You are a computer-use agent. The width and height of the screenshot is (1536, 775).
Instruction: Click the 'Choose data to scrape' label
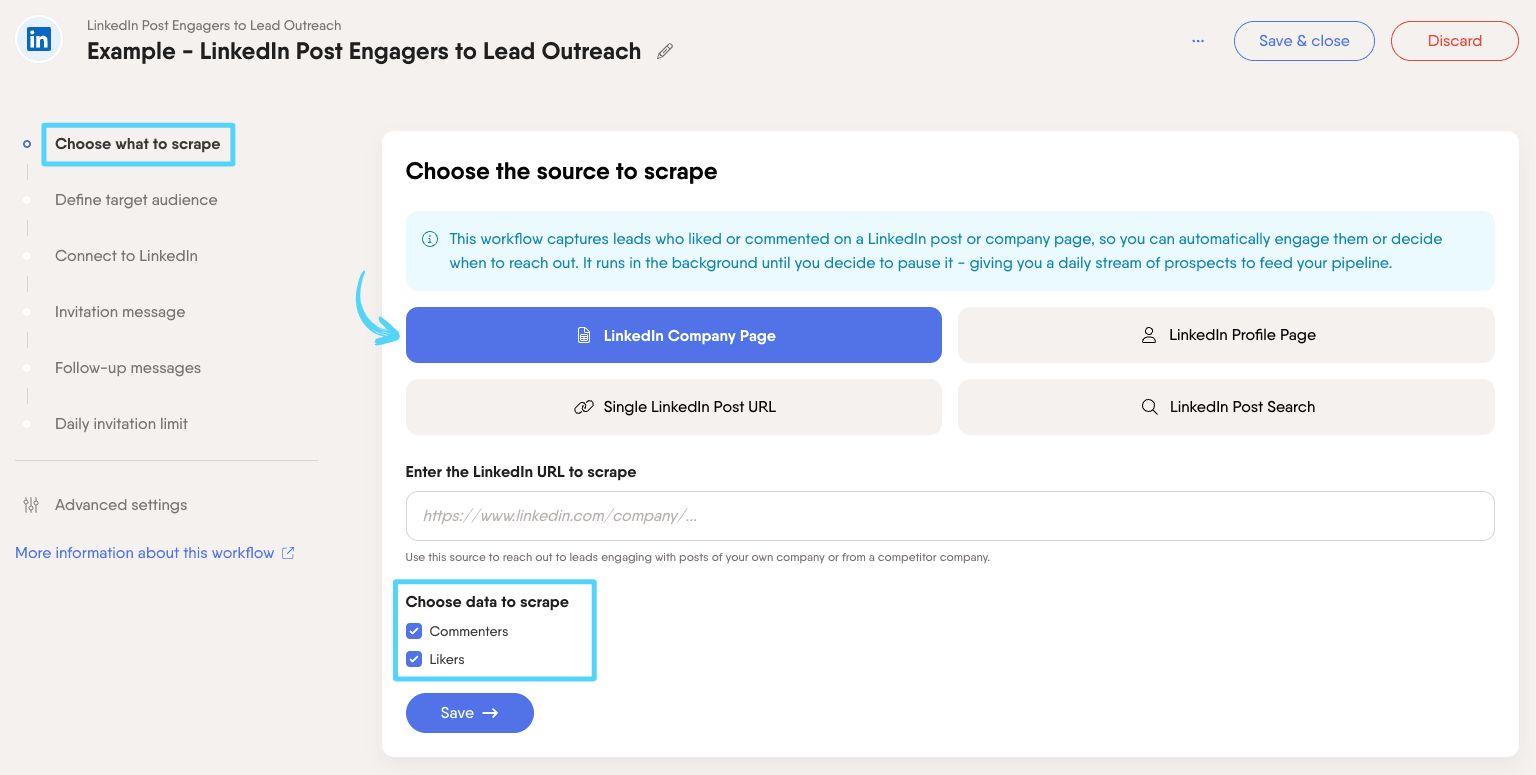[x=487, y=602]
